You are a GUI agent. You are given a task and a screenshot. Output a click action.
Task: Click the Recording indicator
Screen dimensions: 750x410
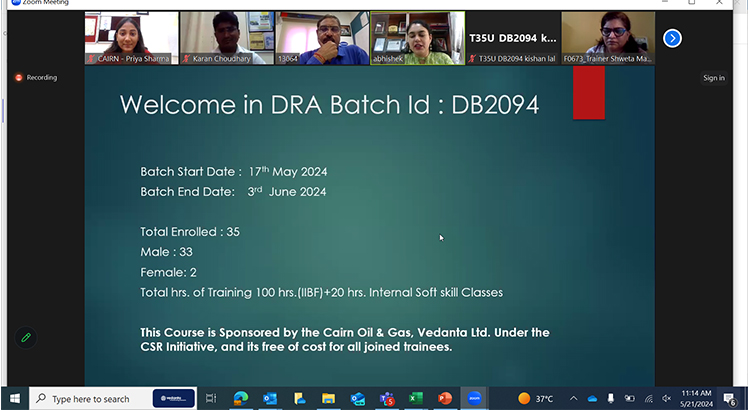coord(36,77)
